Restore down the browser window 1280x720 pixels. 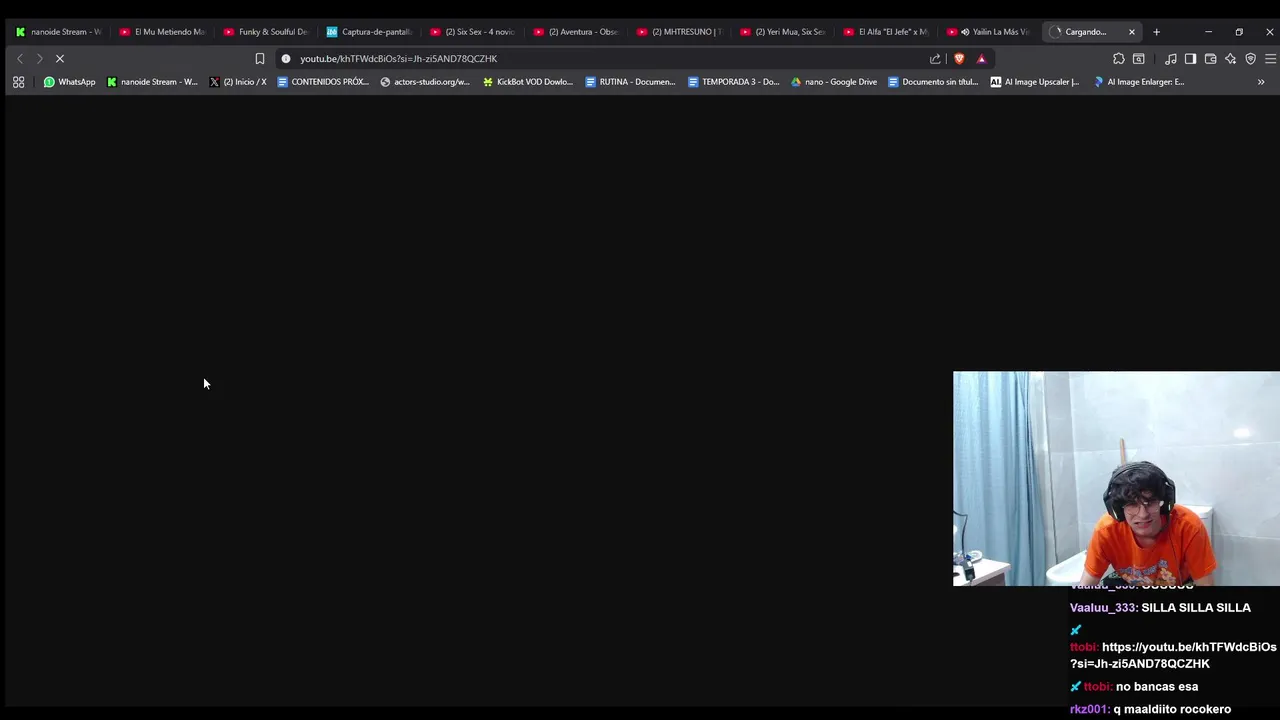1239,32
